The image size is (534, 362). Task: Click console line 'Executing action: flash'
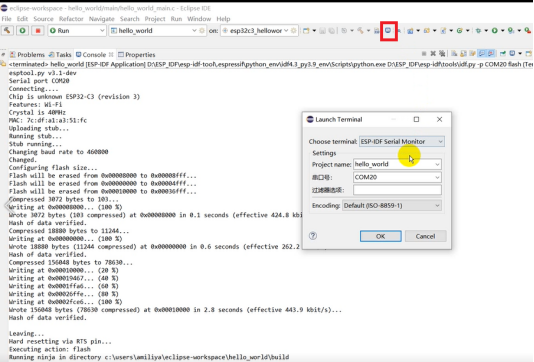tap(50, 349)
